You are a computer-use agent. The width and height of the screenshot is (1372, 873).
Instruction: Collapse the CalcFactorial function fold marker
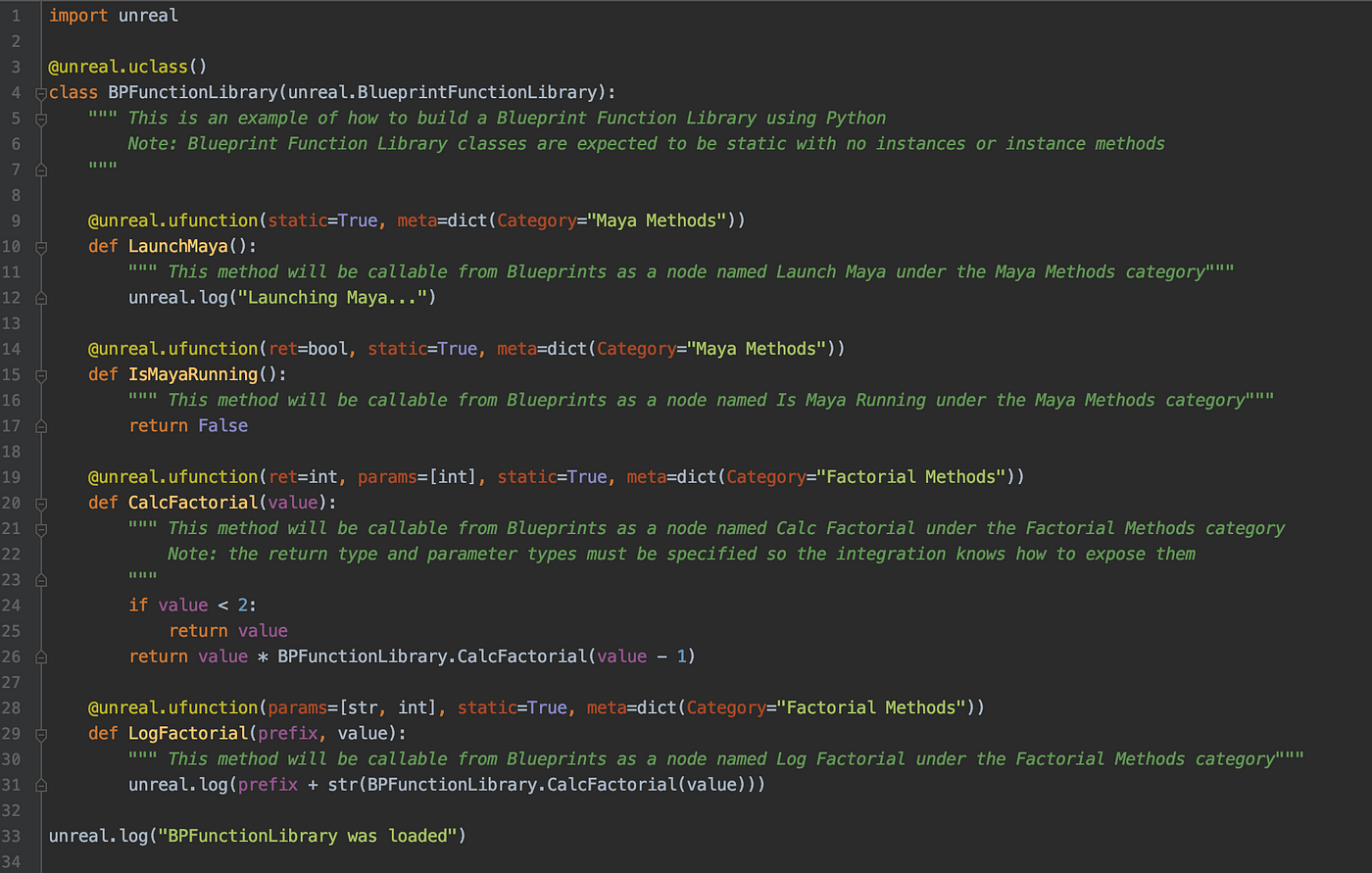click(41, 504)
